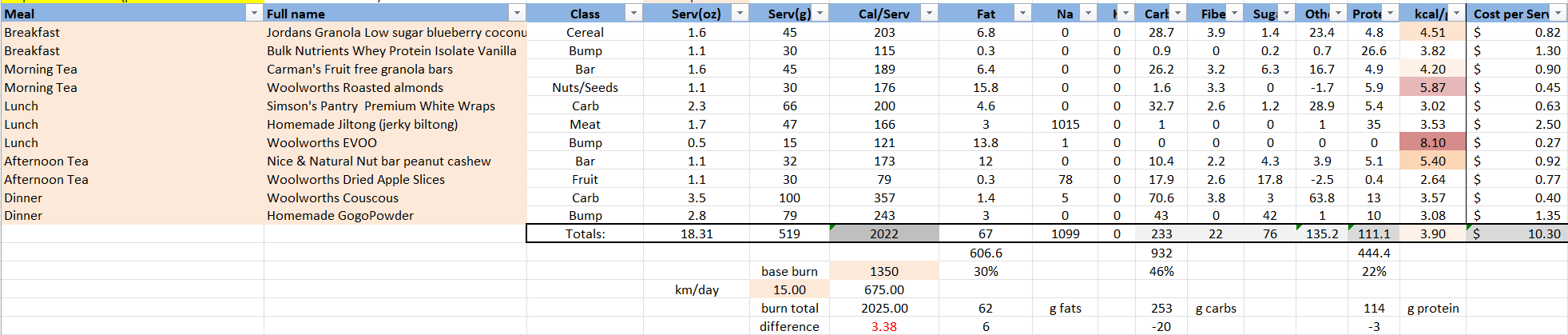This screenshot has width=1568, height=335.
Task: Open the Protein column filter dropdown
Action: 1390,14
